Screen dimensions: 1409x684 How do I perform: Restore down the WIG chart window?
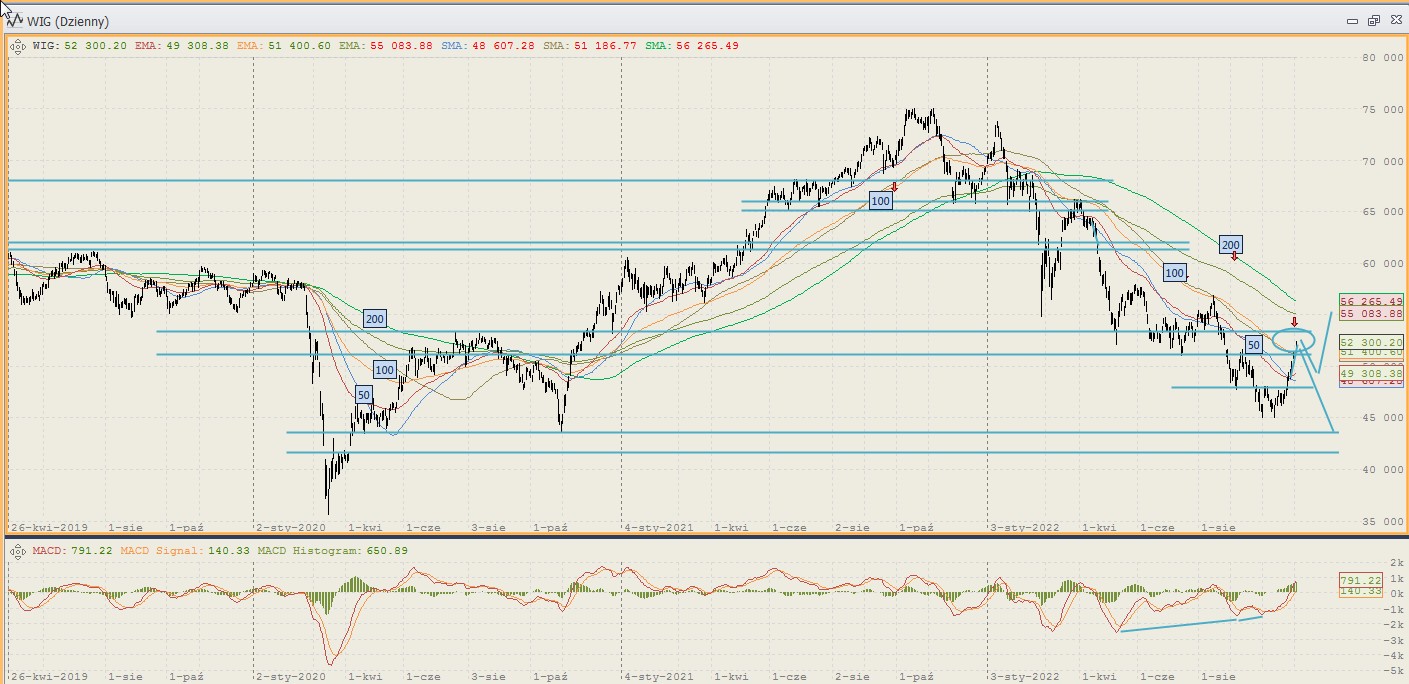pyautogui.click(x=1374, y=21)
